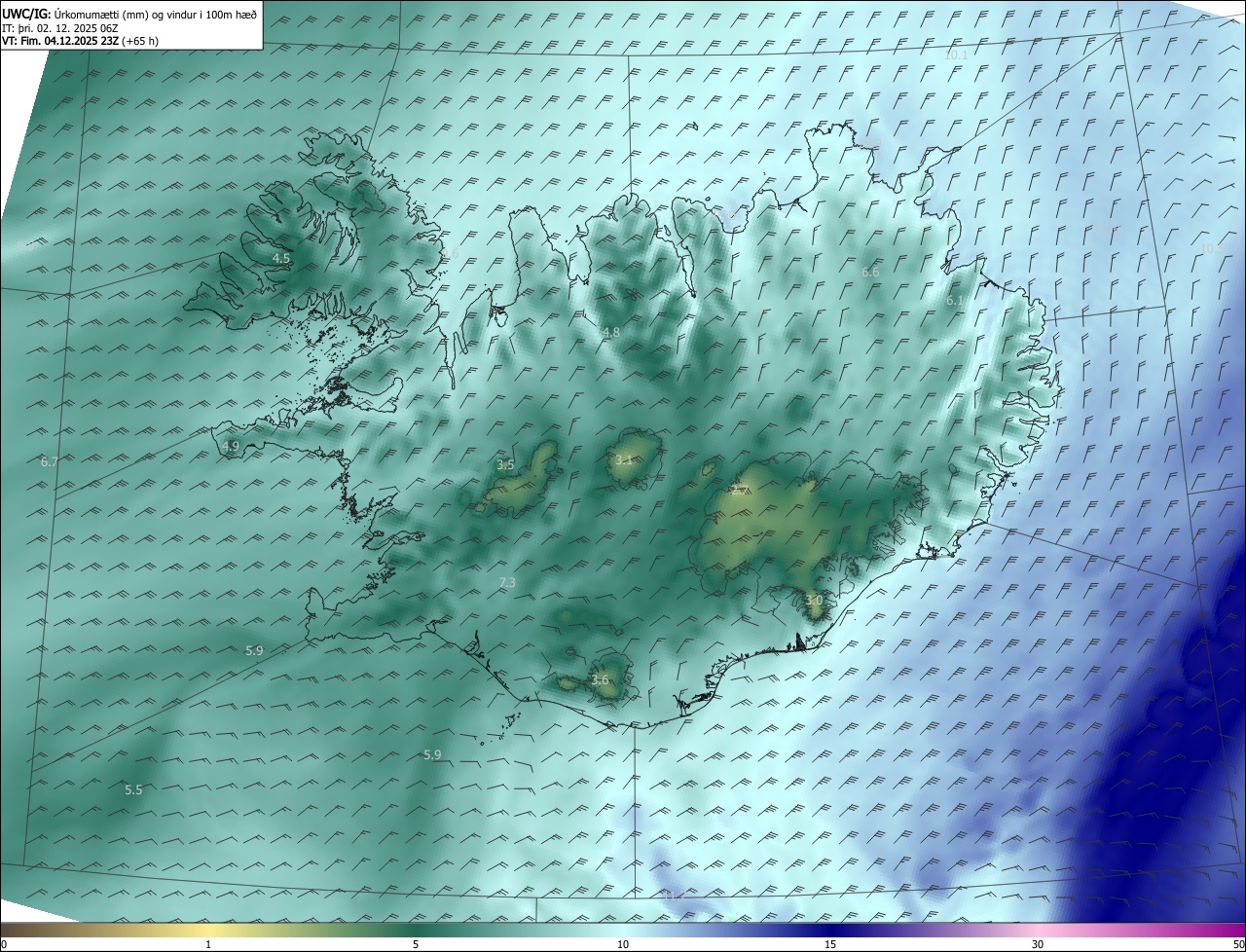Click the color scale tick label 1
1246x952 pixels.
coord(209,944)
